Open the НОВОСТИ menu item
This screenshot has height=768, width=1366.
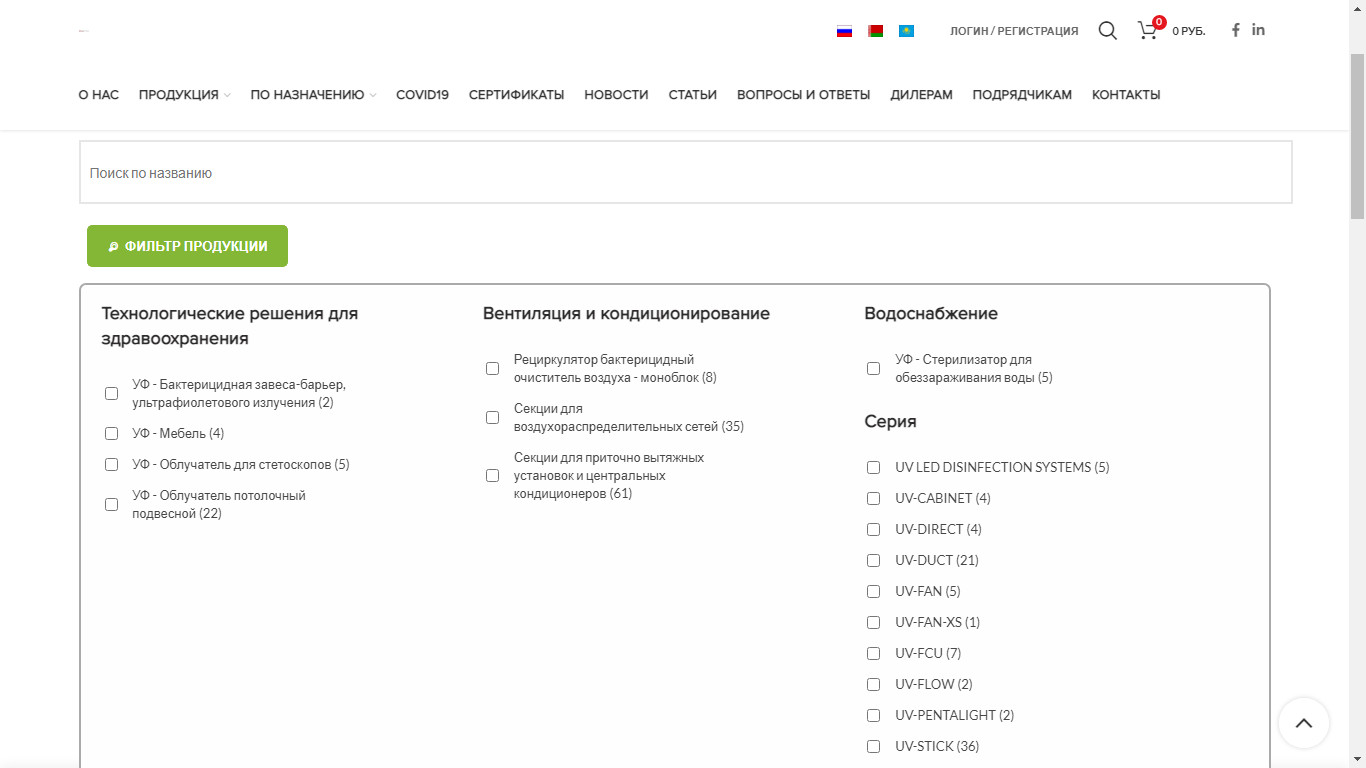click(x=616, y=95)
